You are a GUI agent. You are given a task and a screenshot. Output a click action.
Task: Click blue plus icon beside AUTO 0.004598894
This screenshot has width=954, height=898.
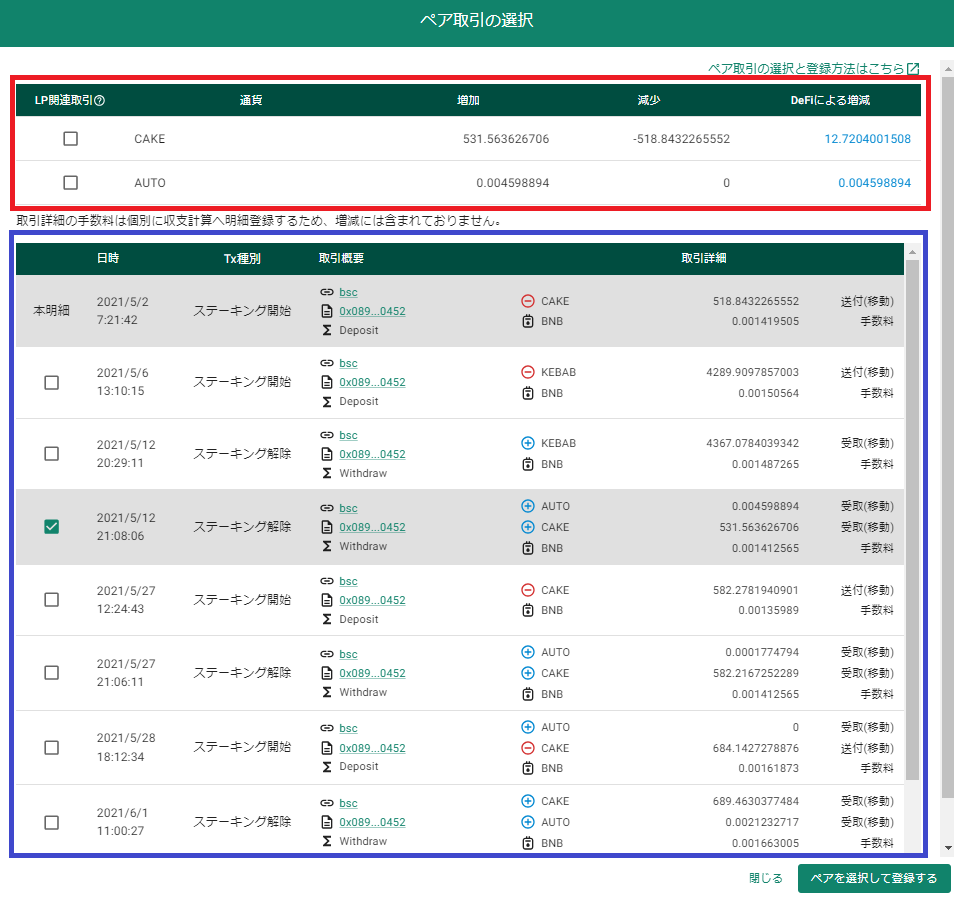point(528,506)
